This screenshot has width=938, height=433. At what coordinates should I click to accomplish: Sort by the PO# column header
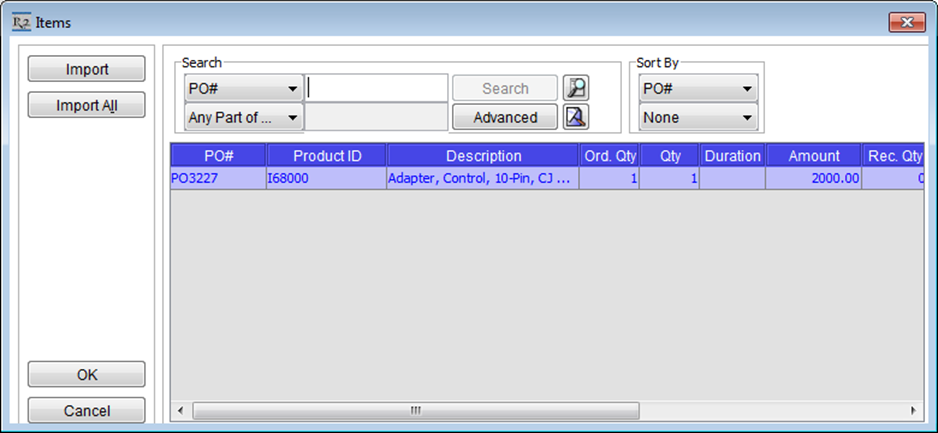[x=218, y=156]
